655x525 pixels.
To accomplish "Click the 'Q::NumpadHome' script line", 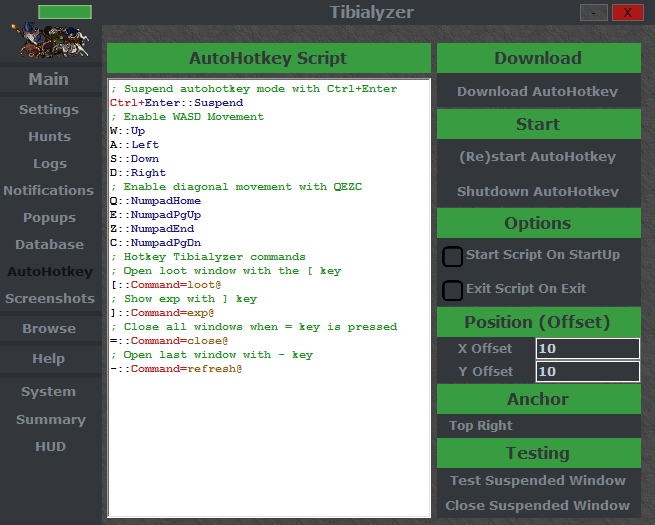I will pyautogui.click(x=155, y=200).
